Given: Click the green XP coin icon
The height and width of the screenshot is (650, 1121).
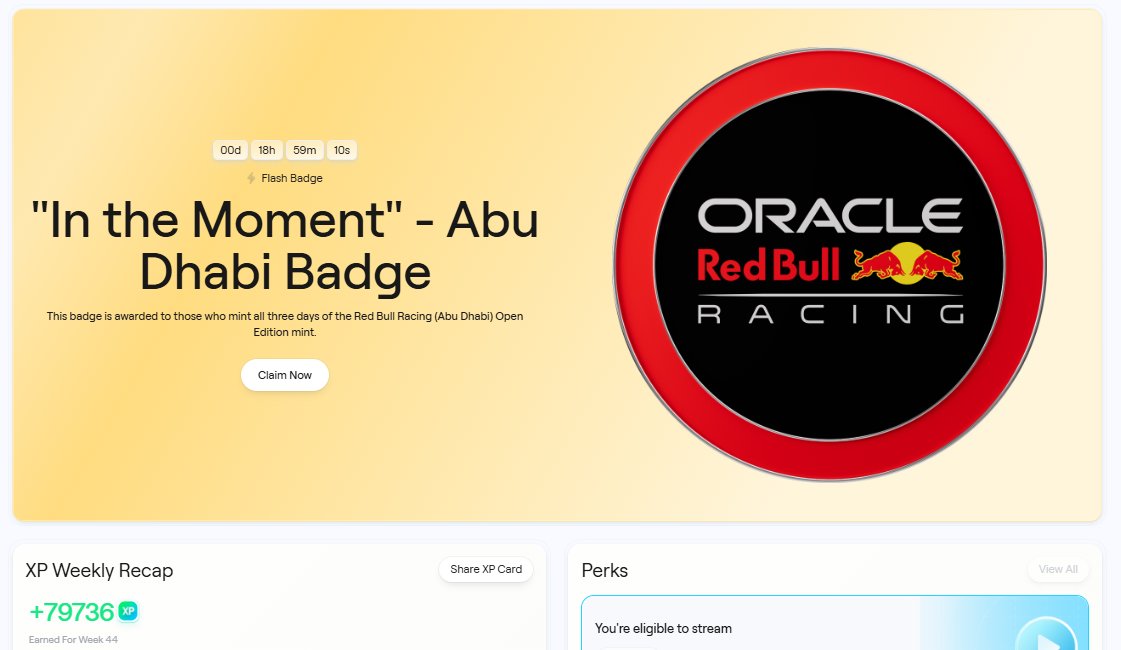Looking at the screenshot, I should pyautogui.click(x=127, y=613).
